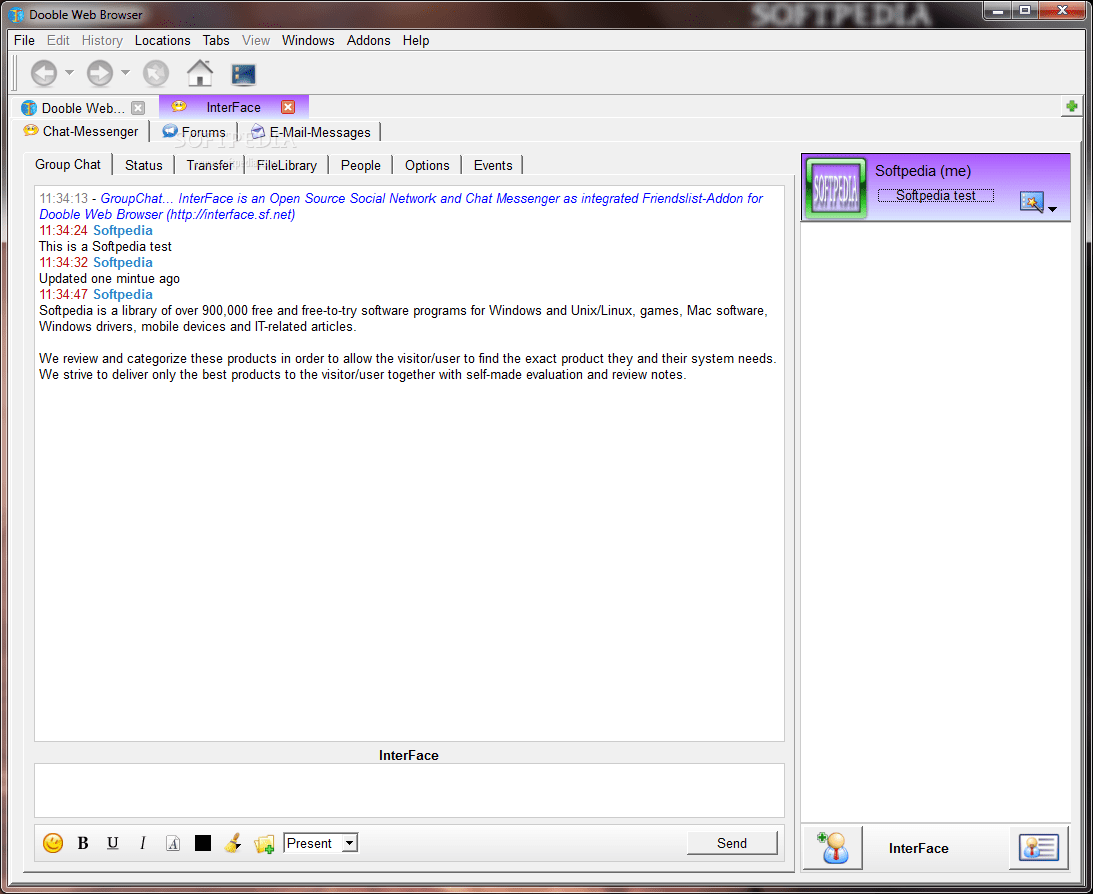
Task: Click the stop/reload globe button
Action: tap(156, 73)
